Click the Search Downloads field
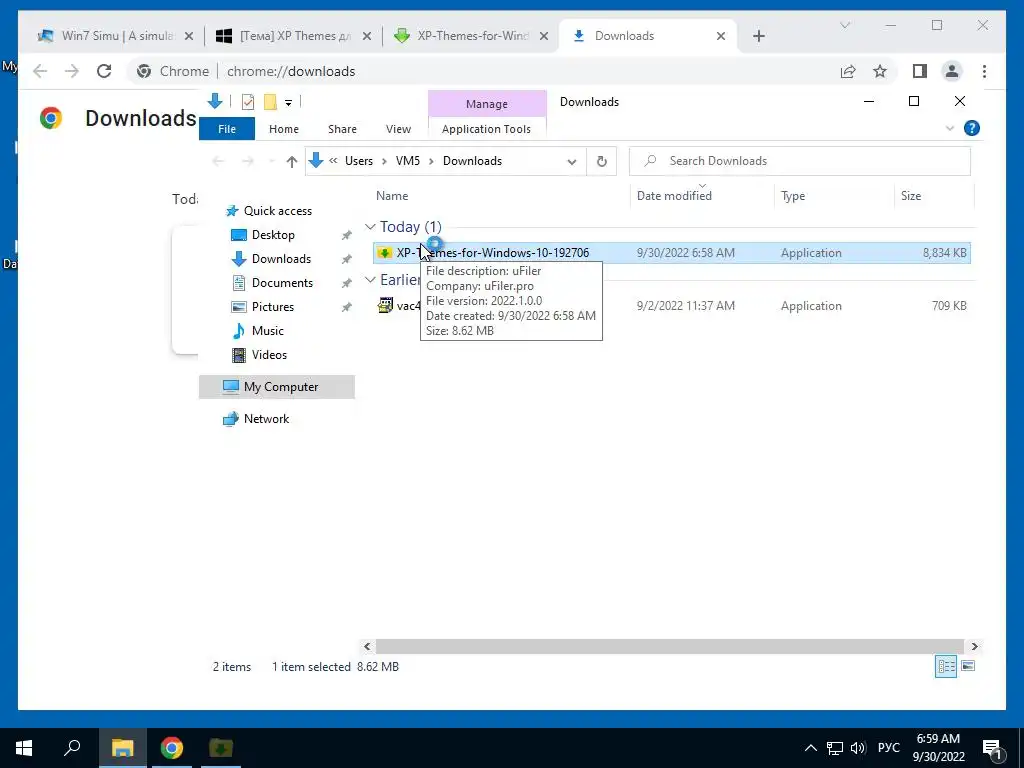This screenshot has width=1024, height=768. tap(799, 161)
